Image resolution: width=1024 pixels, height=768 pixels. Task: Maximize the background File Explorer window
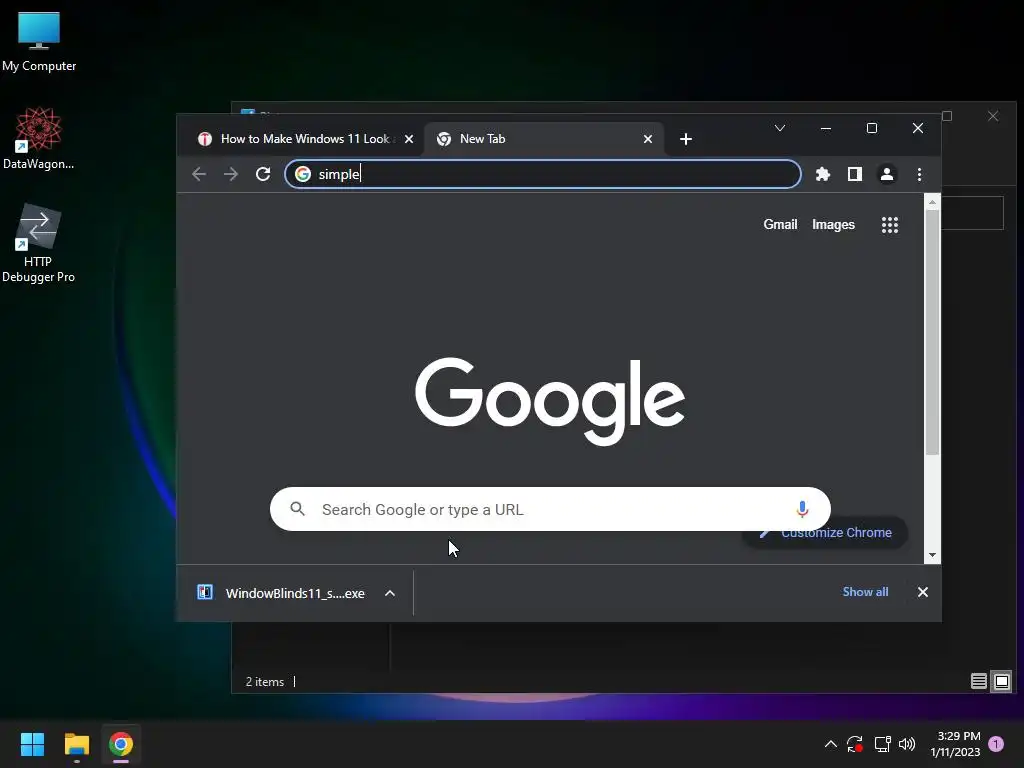point(947,116)
